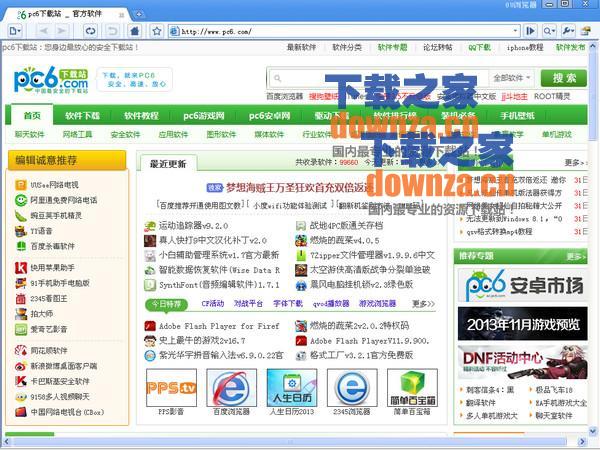The height and width of the screenshot is (450, 600).
Task: Open 图形软件 category link
Action: click(x=221, y=134)
